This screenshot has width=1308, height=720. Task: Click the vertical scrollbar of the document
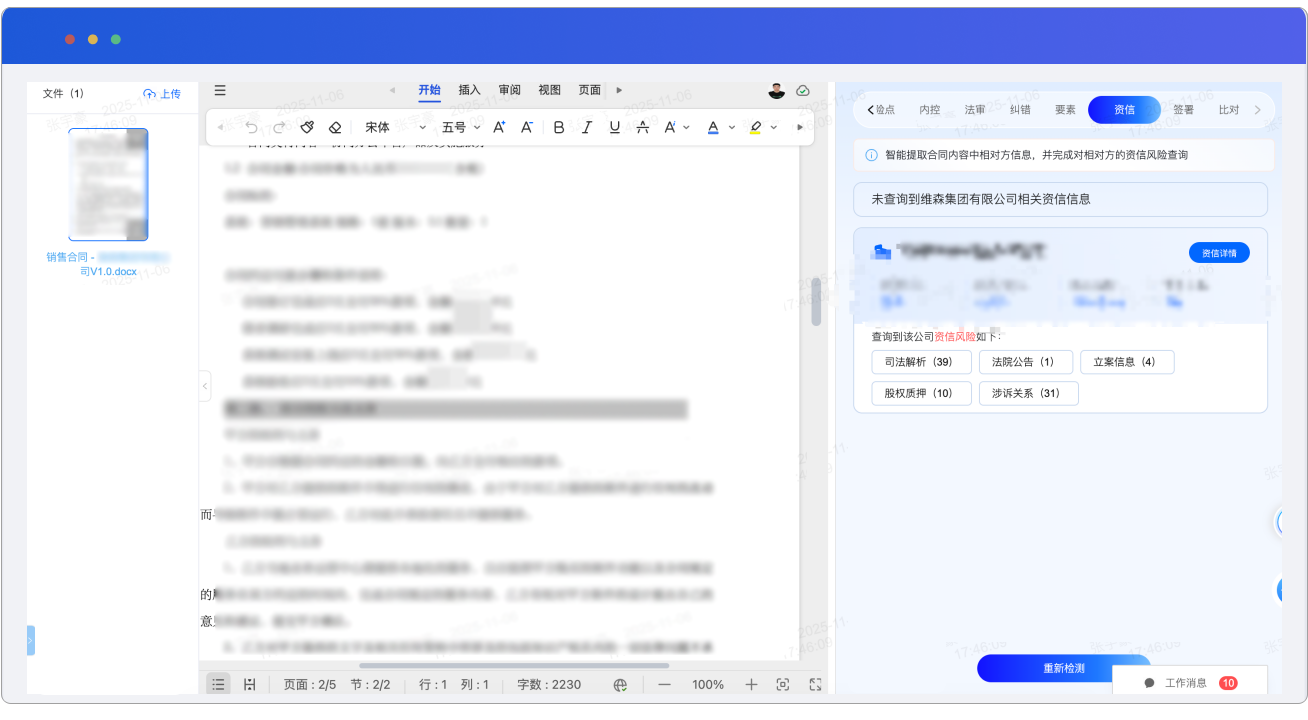tap(816, 302)
